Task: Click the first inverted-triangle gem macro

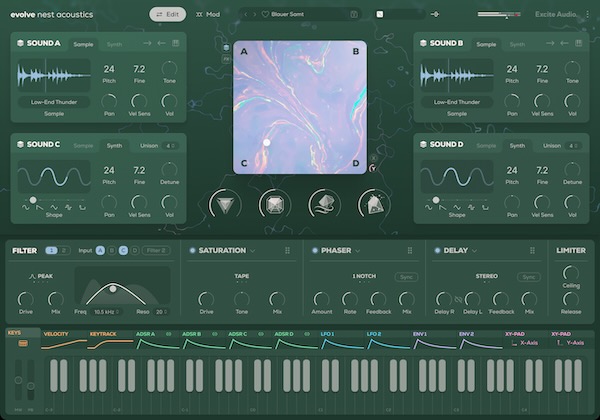Action: tap(225, 205)
